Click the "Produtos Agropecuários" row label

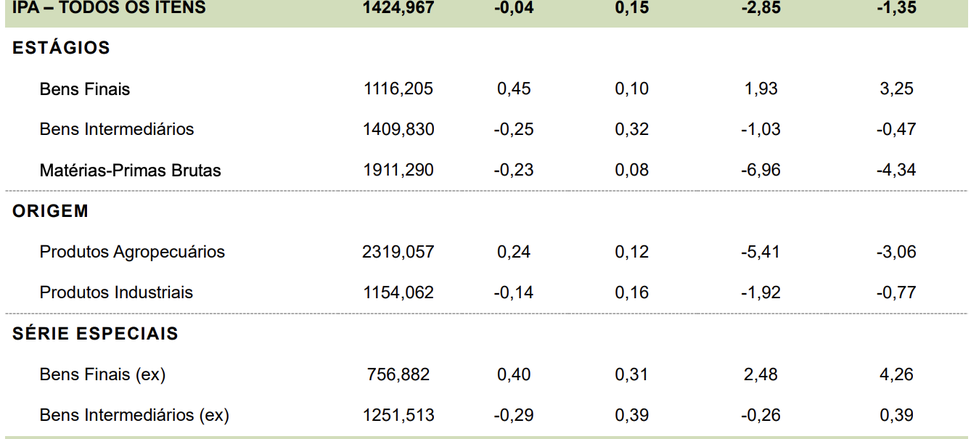pyautogui.click(x=132, y=252)
